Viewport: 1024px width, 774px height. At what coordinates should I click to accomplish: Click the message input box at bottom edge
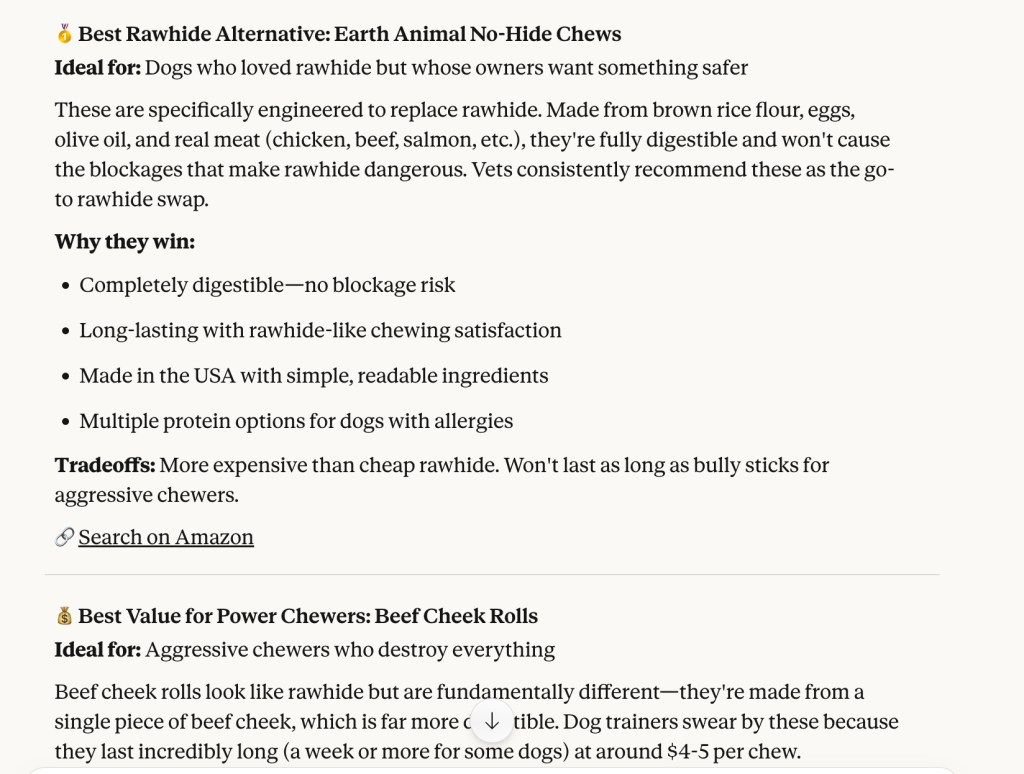pos(491,770)
